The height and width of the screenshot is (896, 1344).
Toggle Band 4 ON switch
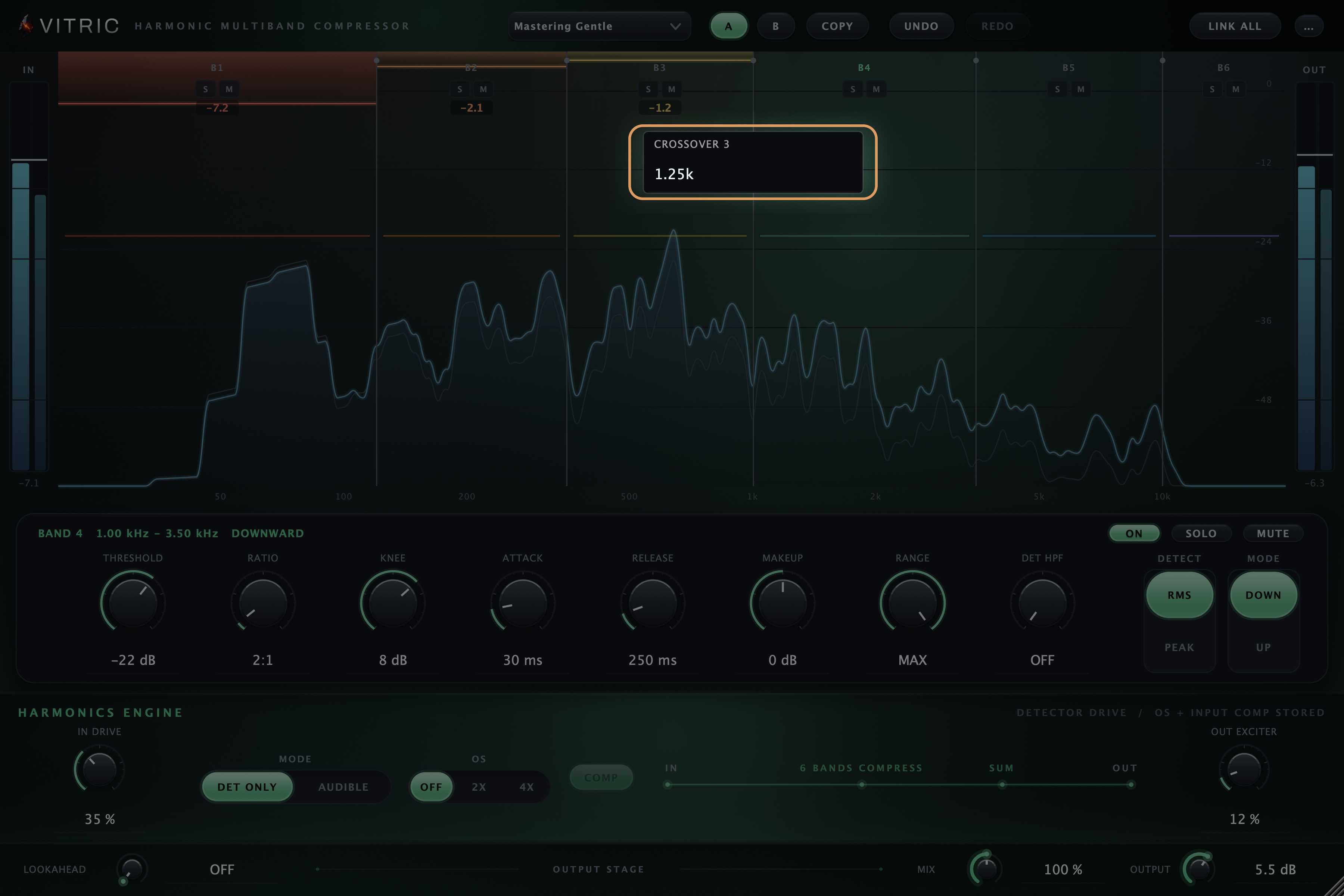(1134, 533)
